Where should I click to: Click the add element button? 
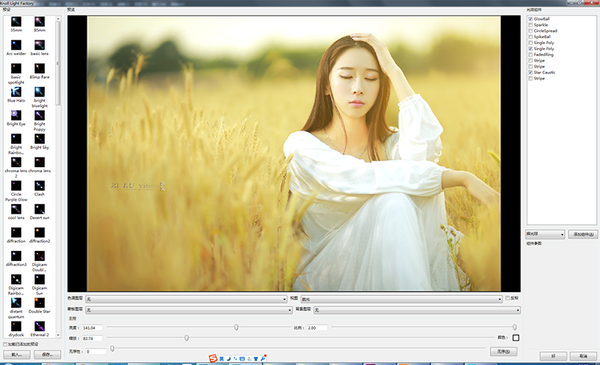pyautogui.click(x=583, y=234)
